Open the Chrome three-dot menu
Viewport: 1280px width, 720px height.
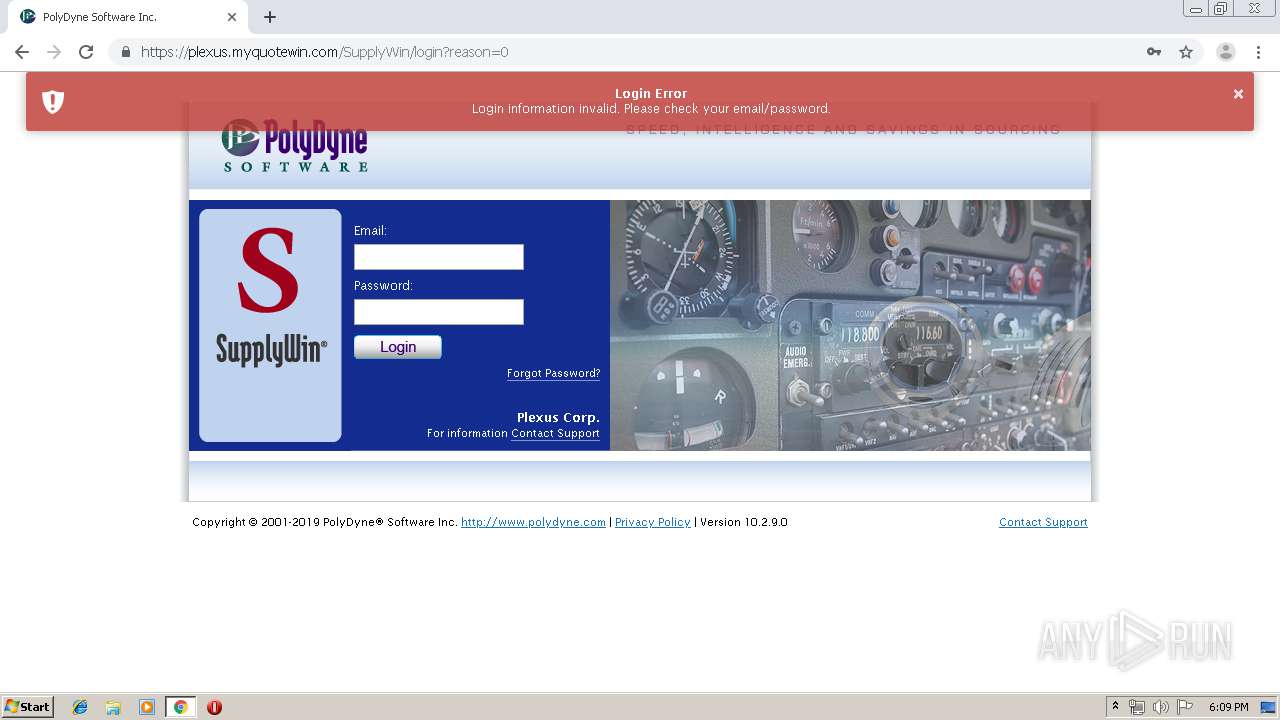(1259, 52)
